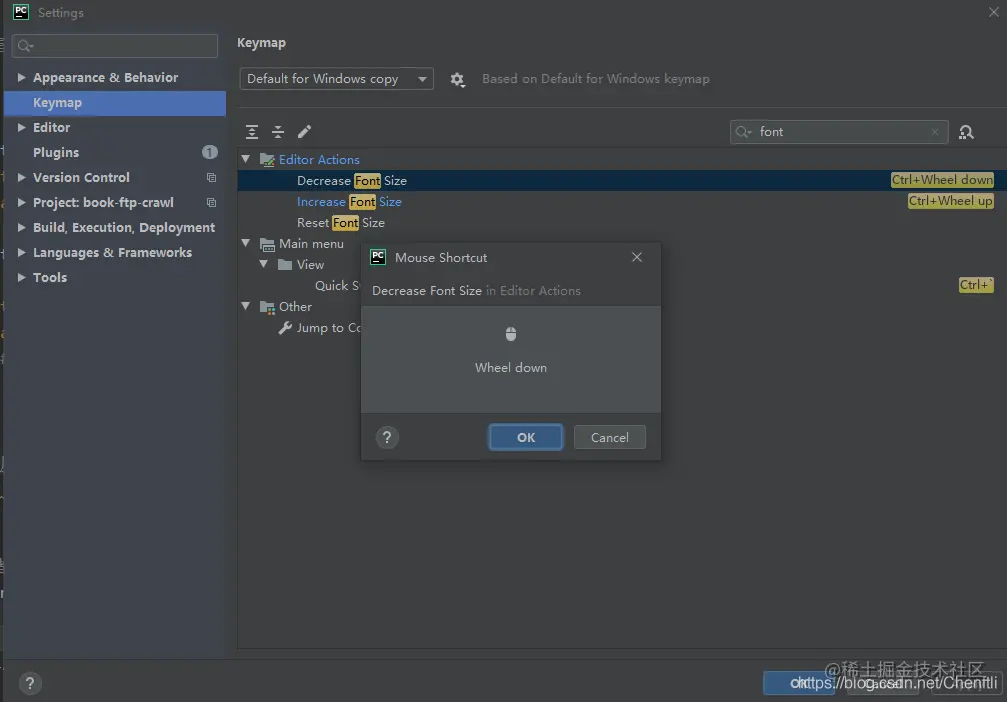Click the mouse icon in shortcut area

pos(511,334)
